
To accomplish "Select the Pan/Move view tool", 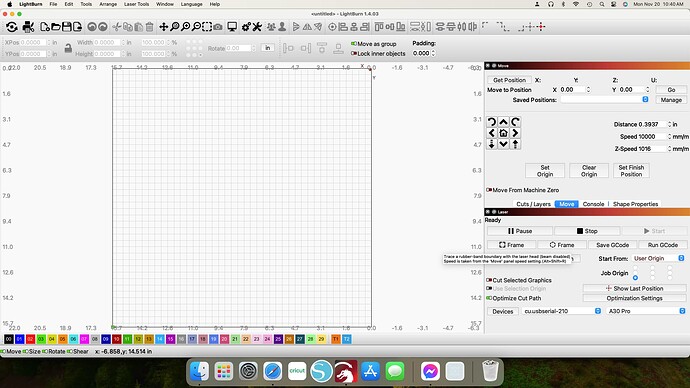I will [x=163, y=27].
